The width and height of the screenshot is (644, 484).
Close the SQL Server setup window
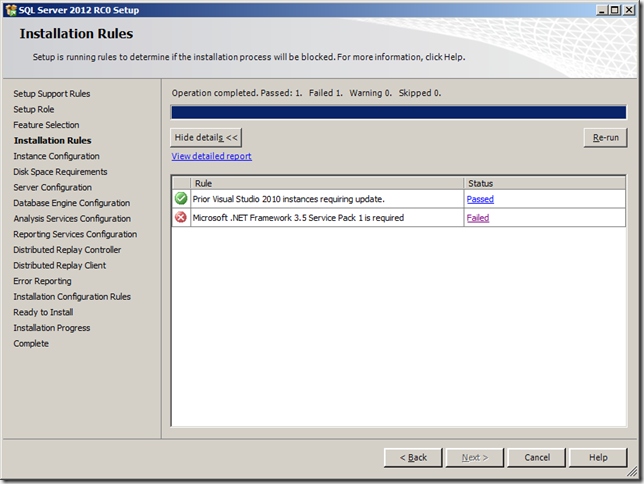[x=629, y=10]
